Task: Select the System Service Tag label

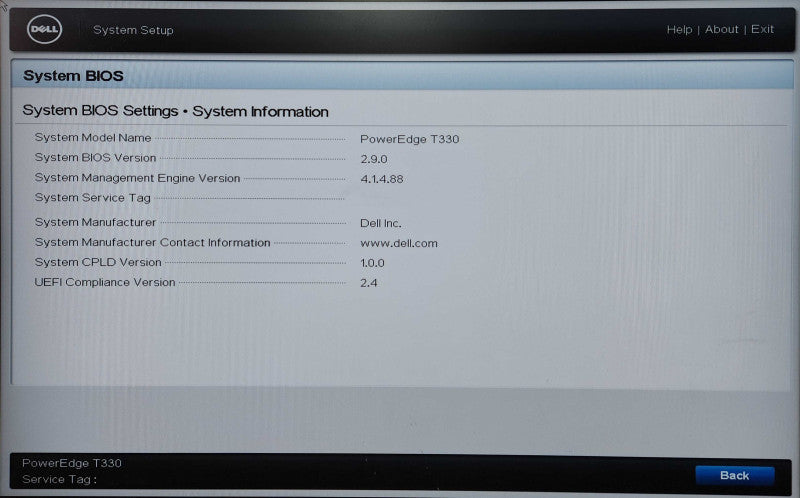Action: 92,198
